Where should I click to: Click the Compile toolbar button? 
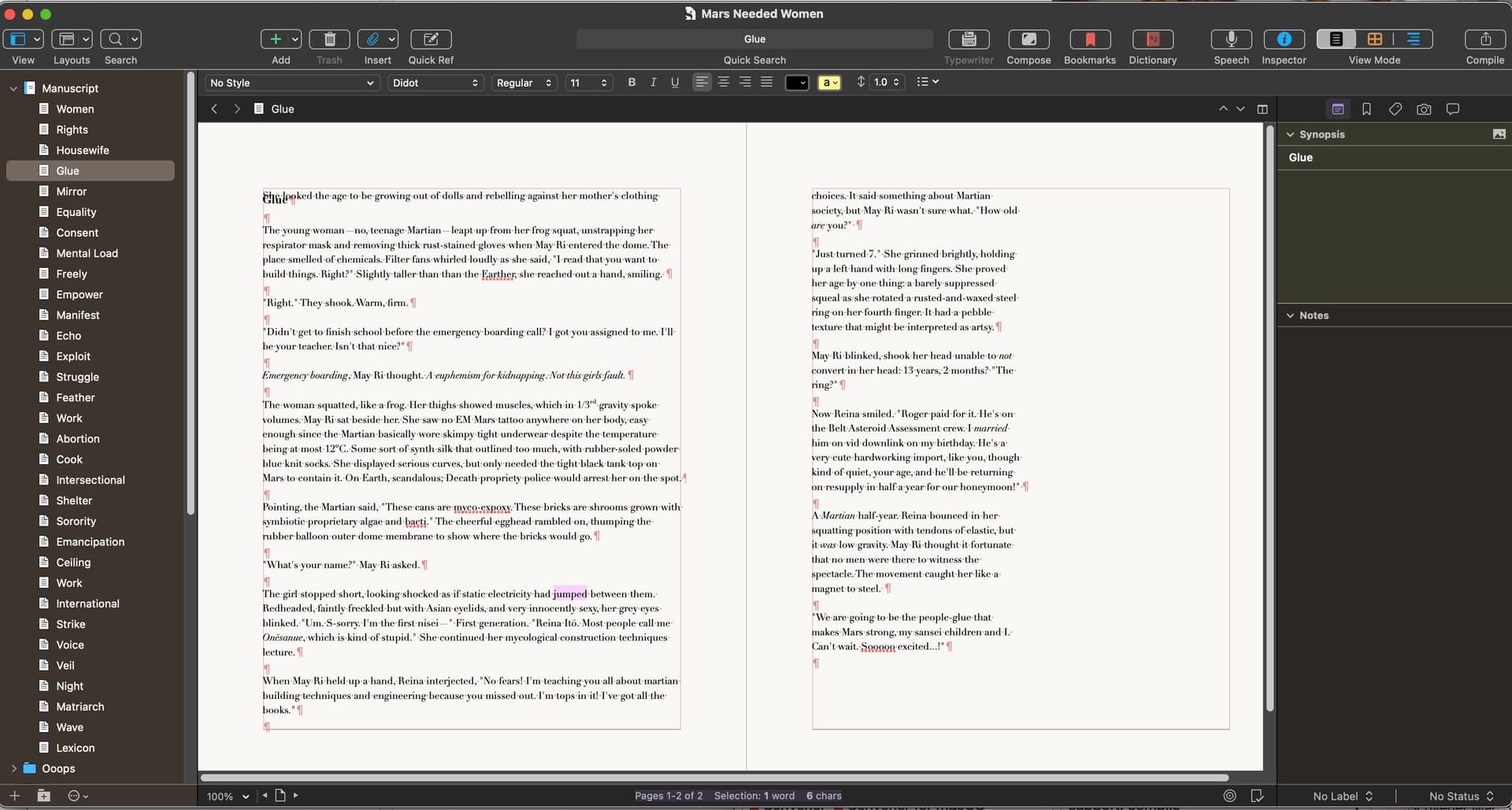click(1485, 39)
